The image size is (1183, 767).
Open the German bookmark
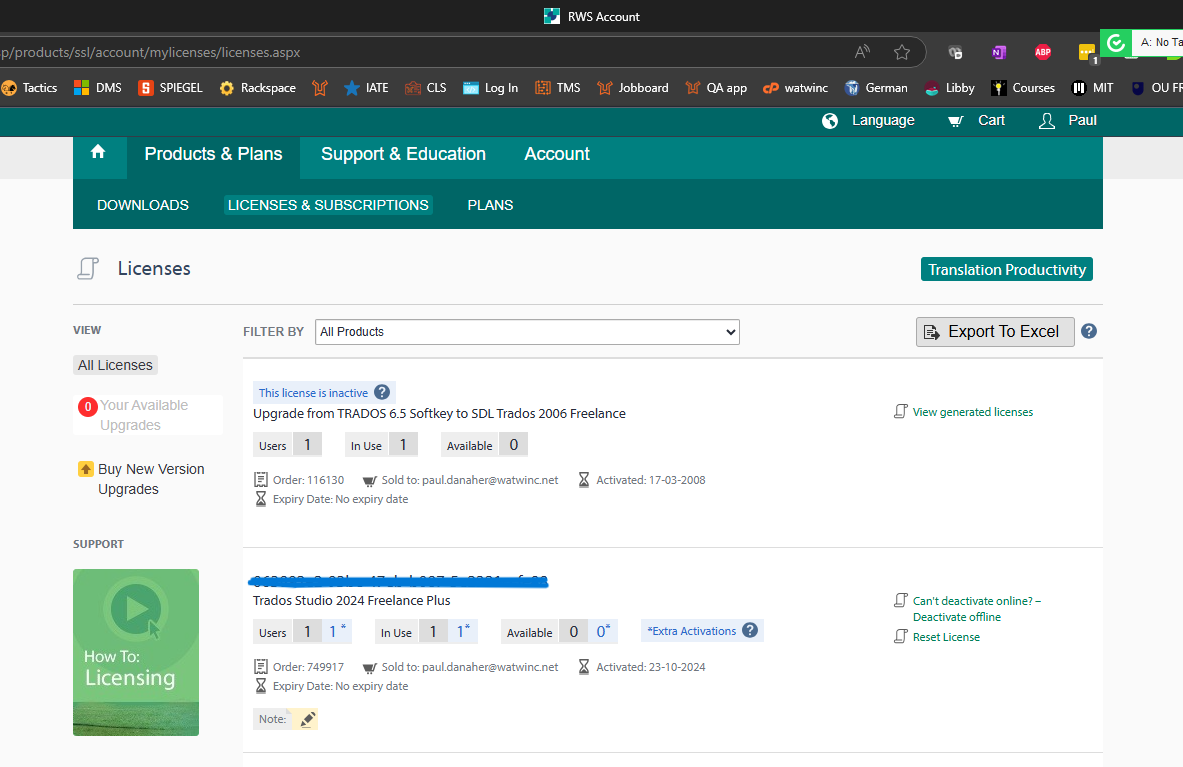coord(876,88)
